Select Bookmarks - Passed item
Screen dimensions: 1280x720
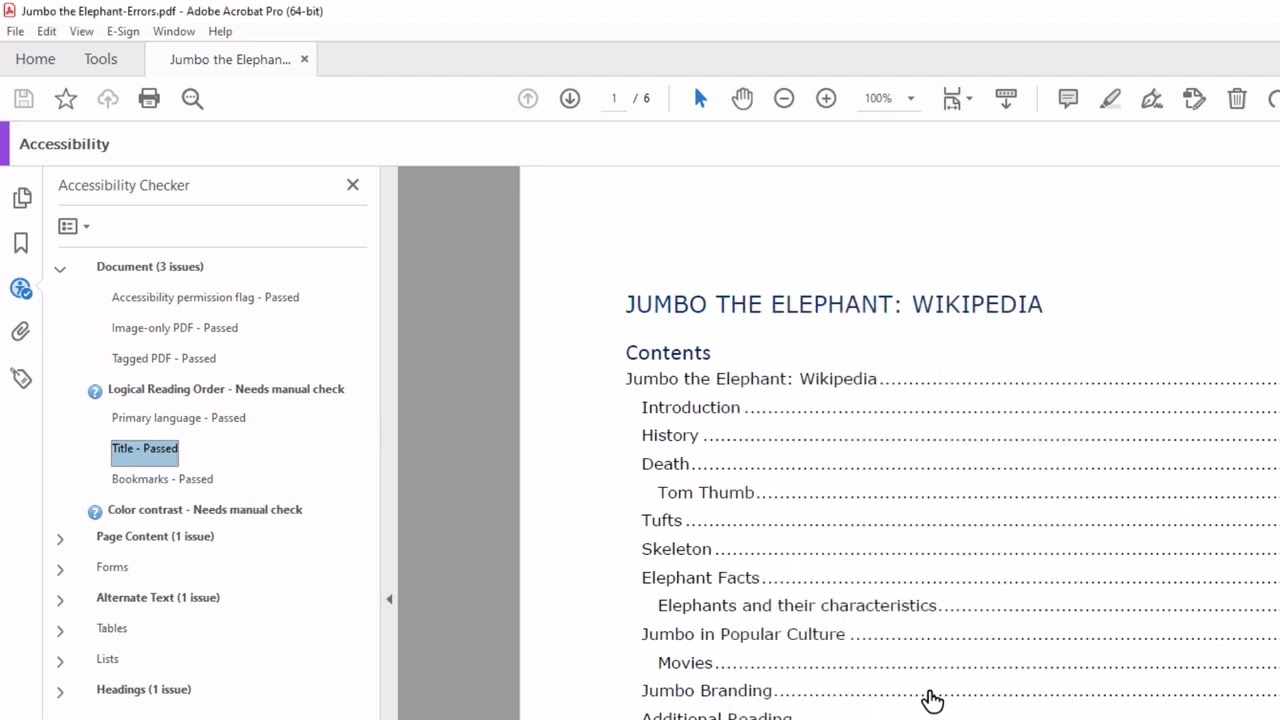[x=162, y=479]
